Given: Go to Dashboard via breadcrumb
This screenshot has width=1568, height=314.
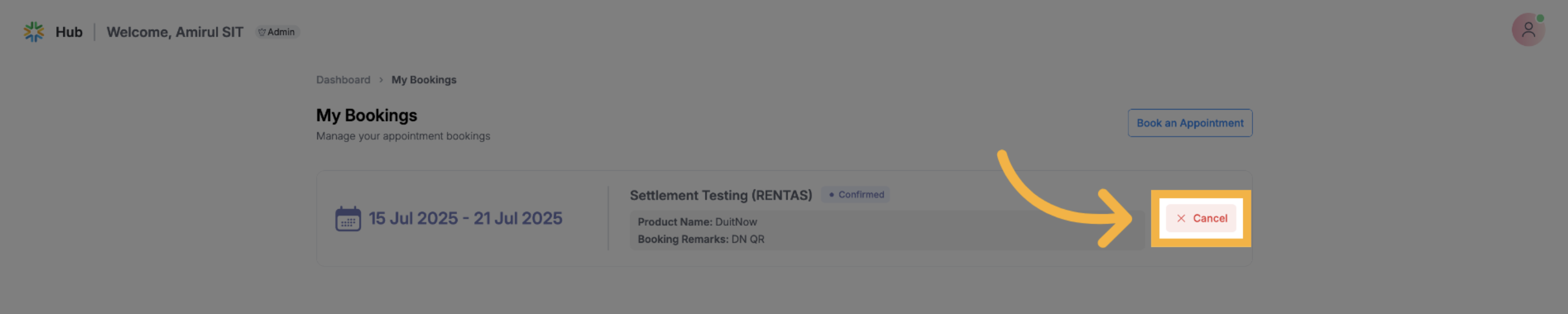Looking at the screenshot, I should tap(342, 80).
